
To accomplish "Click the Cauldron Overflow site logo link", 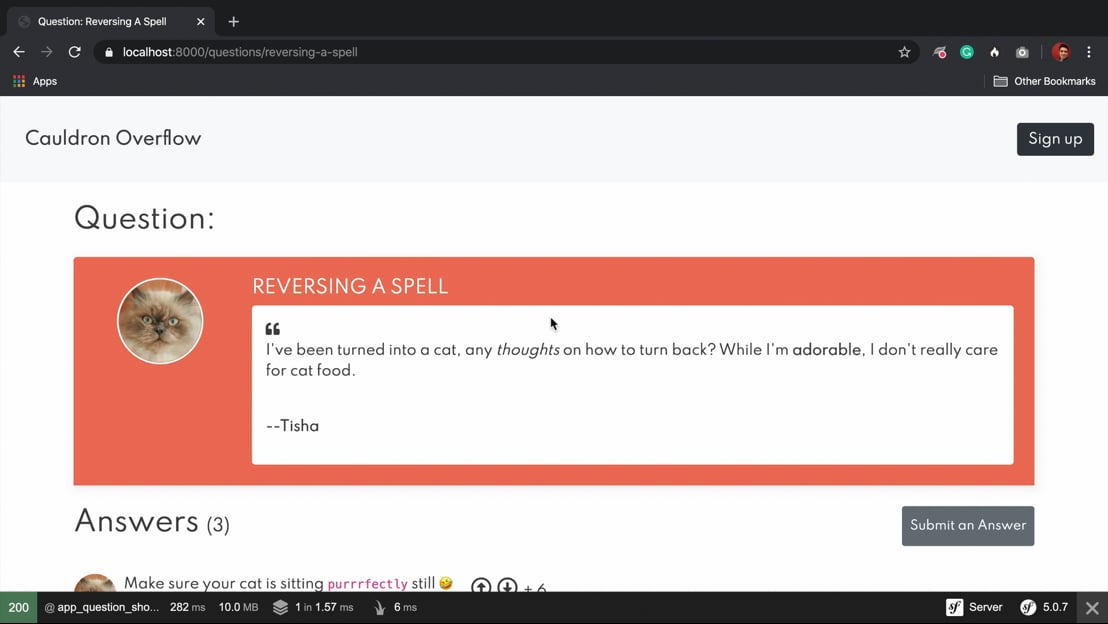I will (113, 138).
